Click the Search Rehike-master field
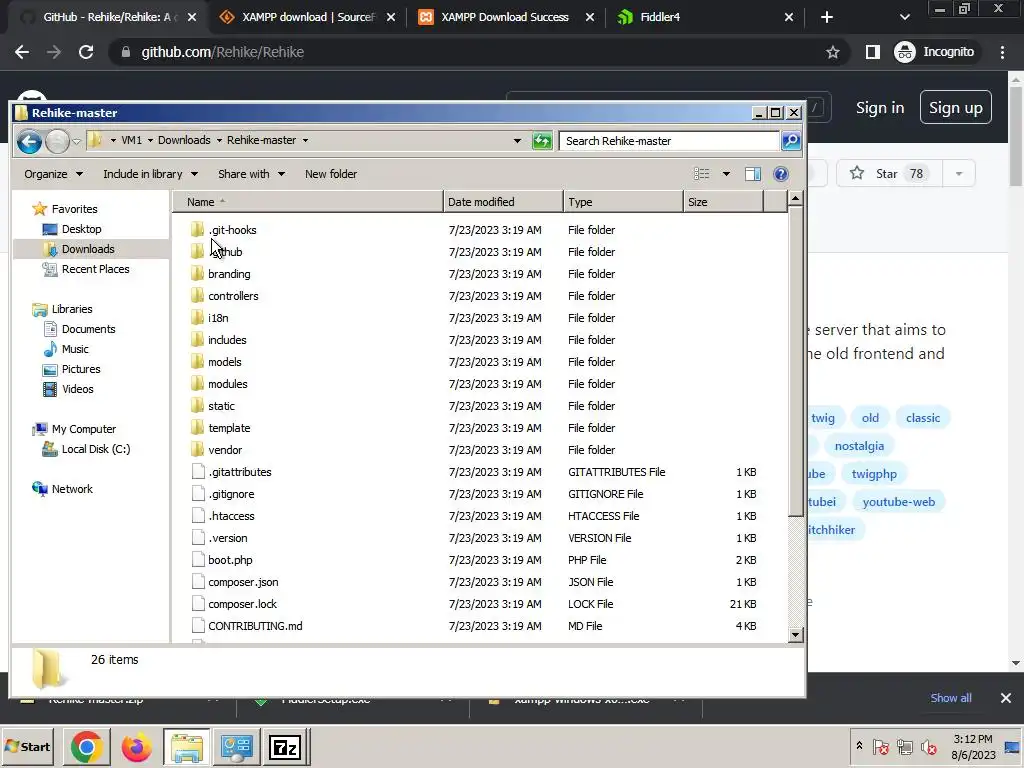 669,141
